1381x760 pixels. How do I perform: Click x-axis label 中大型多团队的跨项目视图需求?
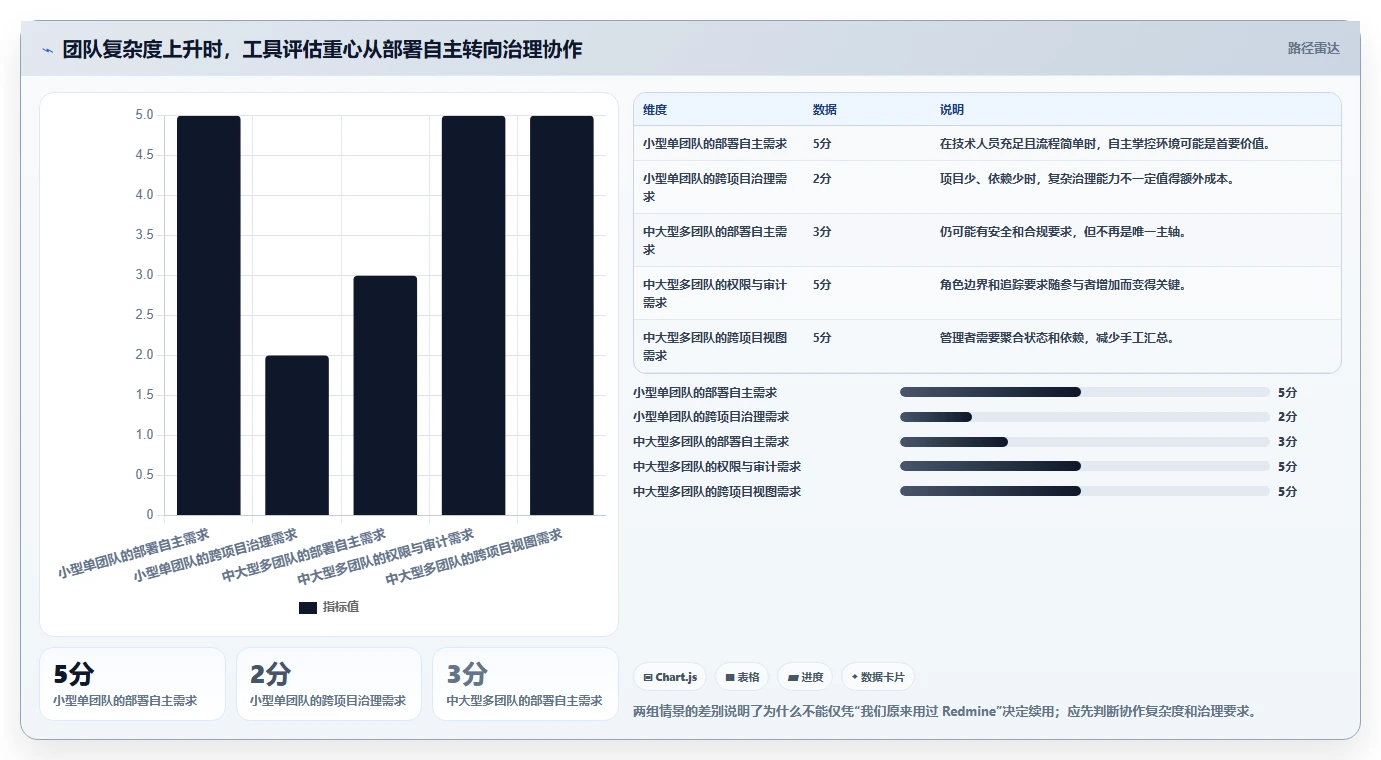(475, 557)
